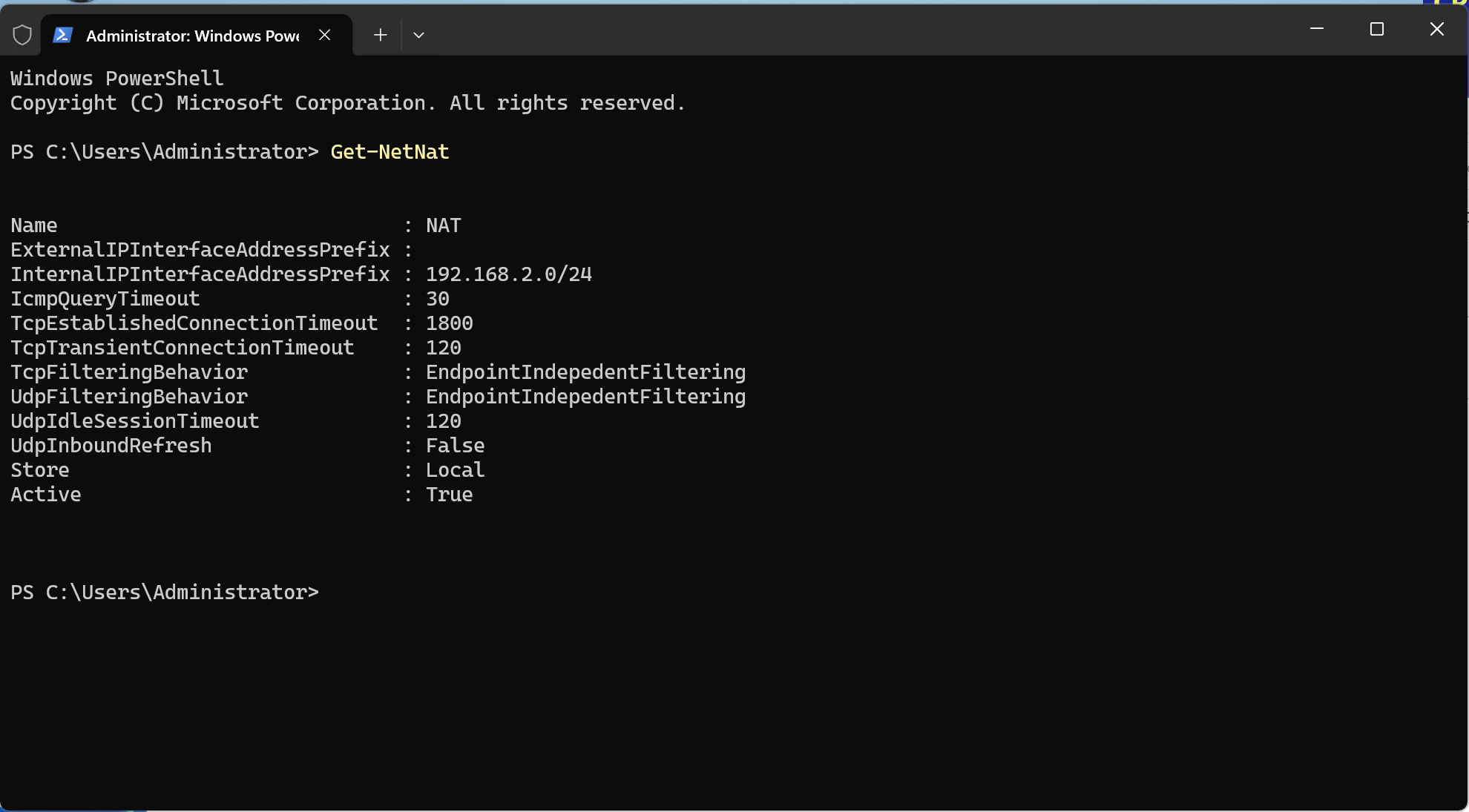Click the Get-NetNat command text
Screen dimensions: 1469x812
pos(390,152)
